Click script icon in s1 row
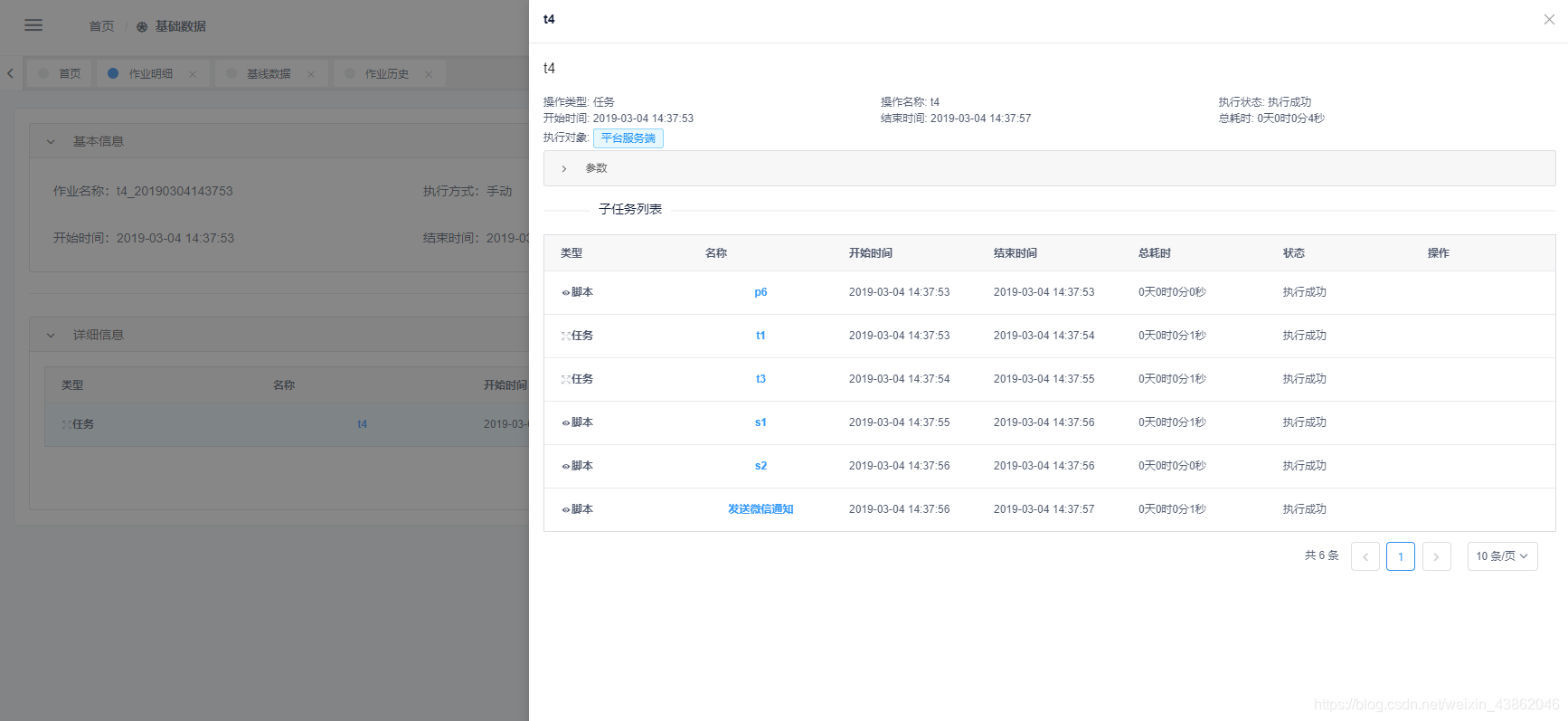 coord(566,423)
